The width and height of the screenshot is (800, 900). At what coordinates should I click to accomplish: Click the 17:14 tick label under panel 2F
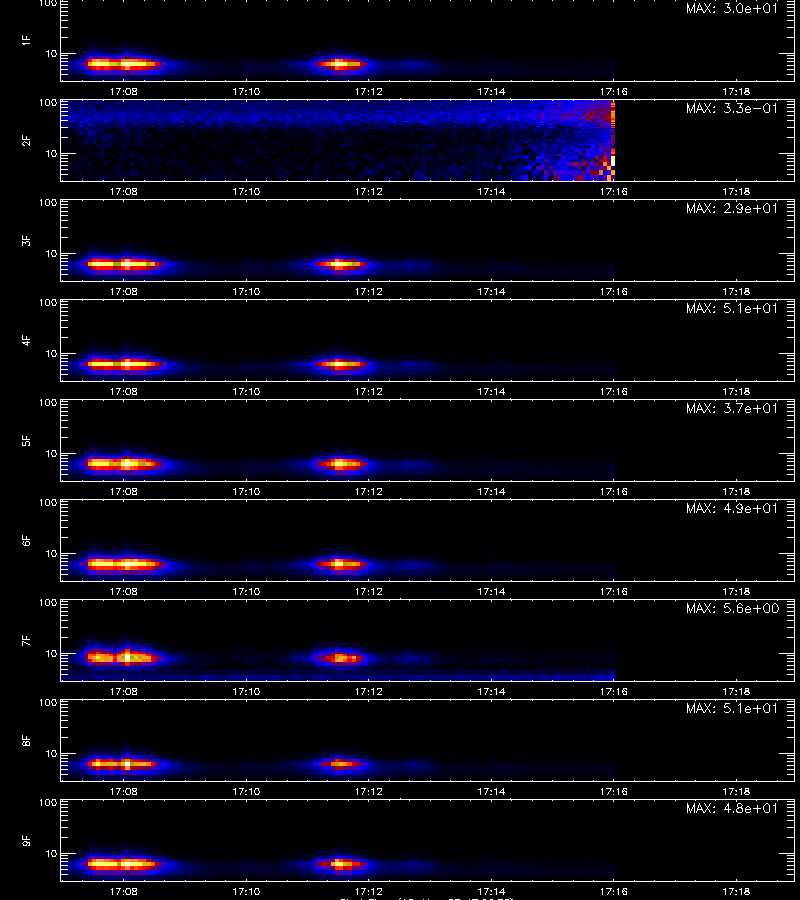[x=491, y=192]
